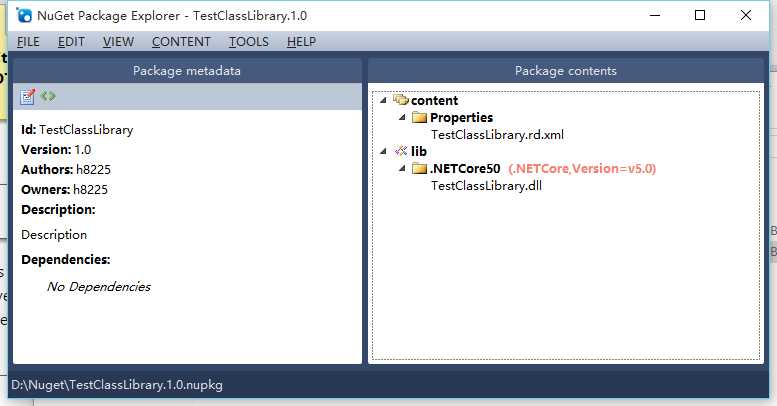Collapse the lib tree node
Viewport: 777px width, 406px height.
383,151
